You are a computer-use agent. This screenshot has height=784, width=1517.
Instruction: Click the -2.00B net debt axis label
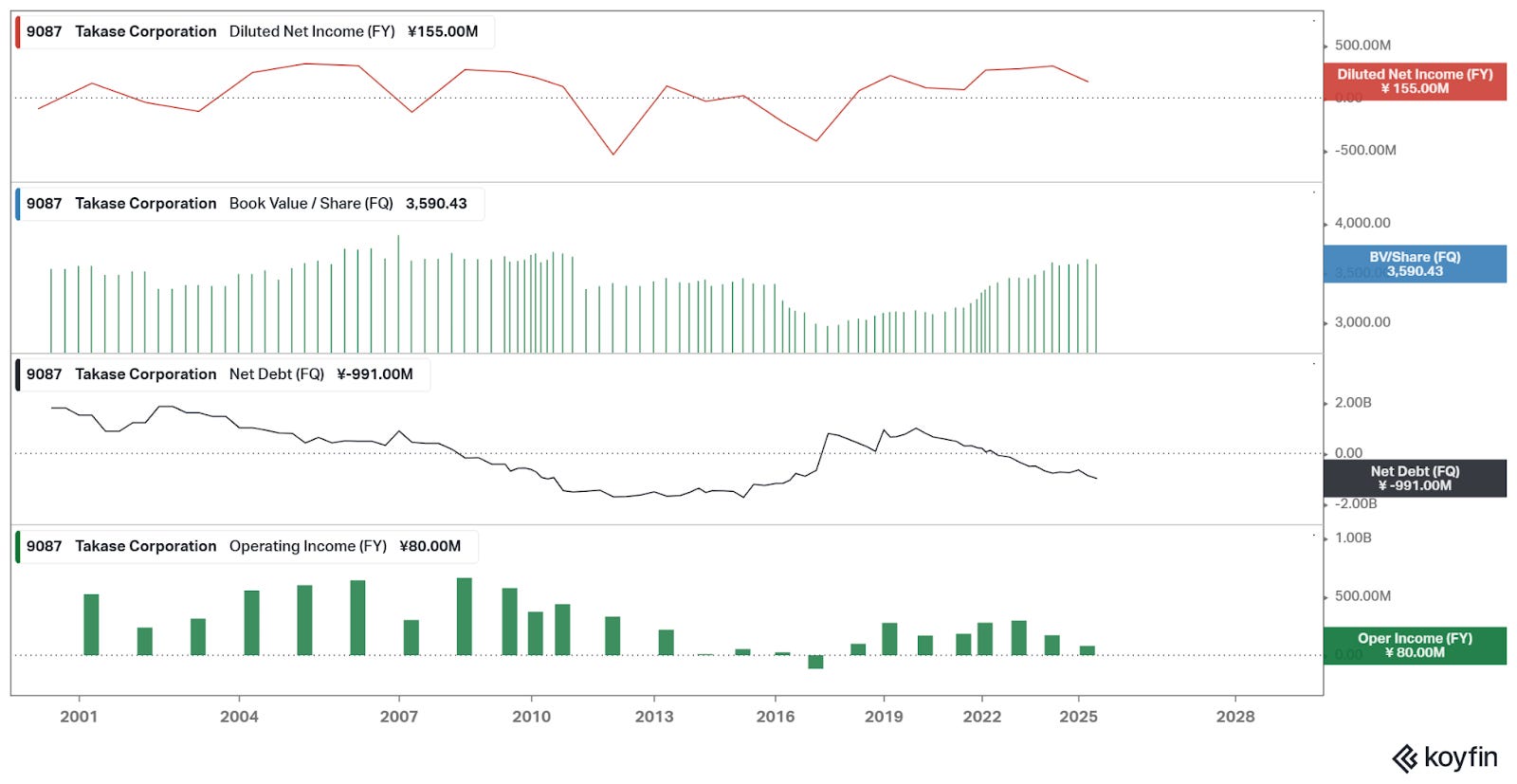[x=1356, y=503]
